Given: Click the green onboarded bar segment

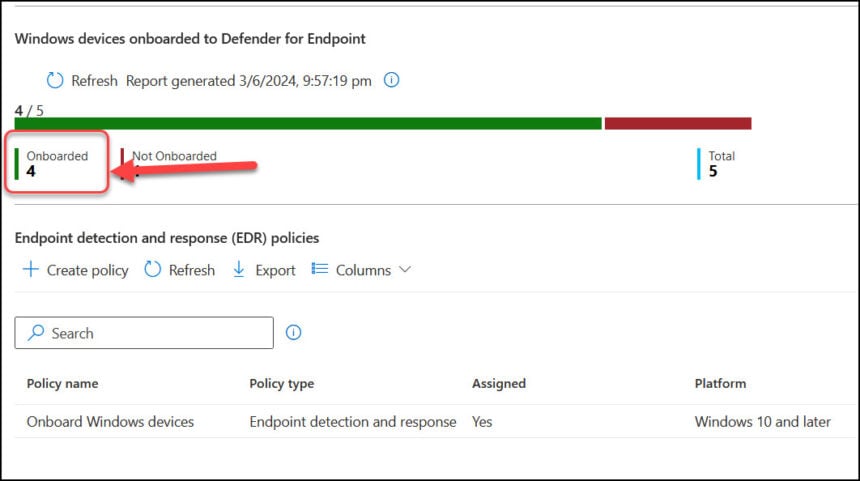Looking at the screenshot, I should 308,123.
